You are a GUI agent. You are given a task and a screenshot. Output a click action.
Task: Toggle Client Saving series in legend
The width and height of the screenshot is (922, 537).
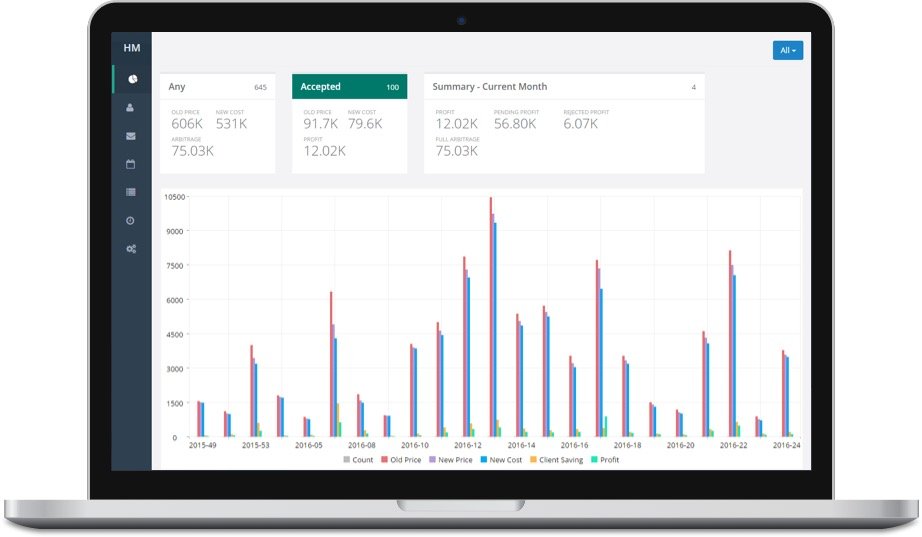556,460
